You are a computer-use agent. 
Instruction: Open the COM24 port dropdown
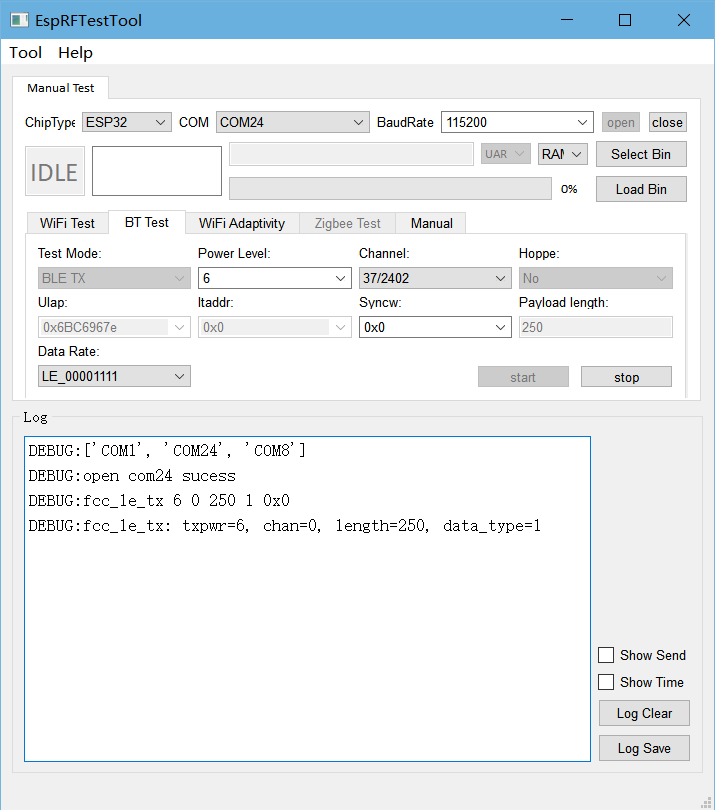point(293,122)
